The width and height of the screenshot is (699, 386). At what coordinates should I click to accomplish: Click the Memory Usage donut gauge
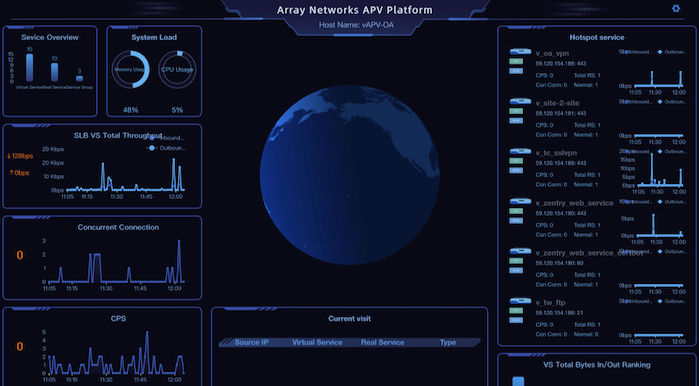(131, 70)
